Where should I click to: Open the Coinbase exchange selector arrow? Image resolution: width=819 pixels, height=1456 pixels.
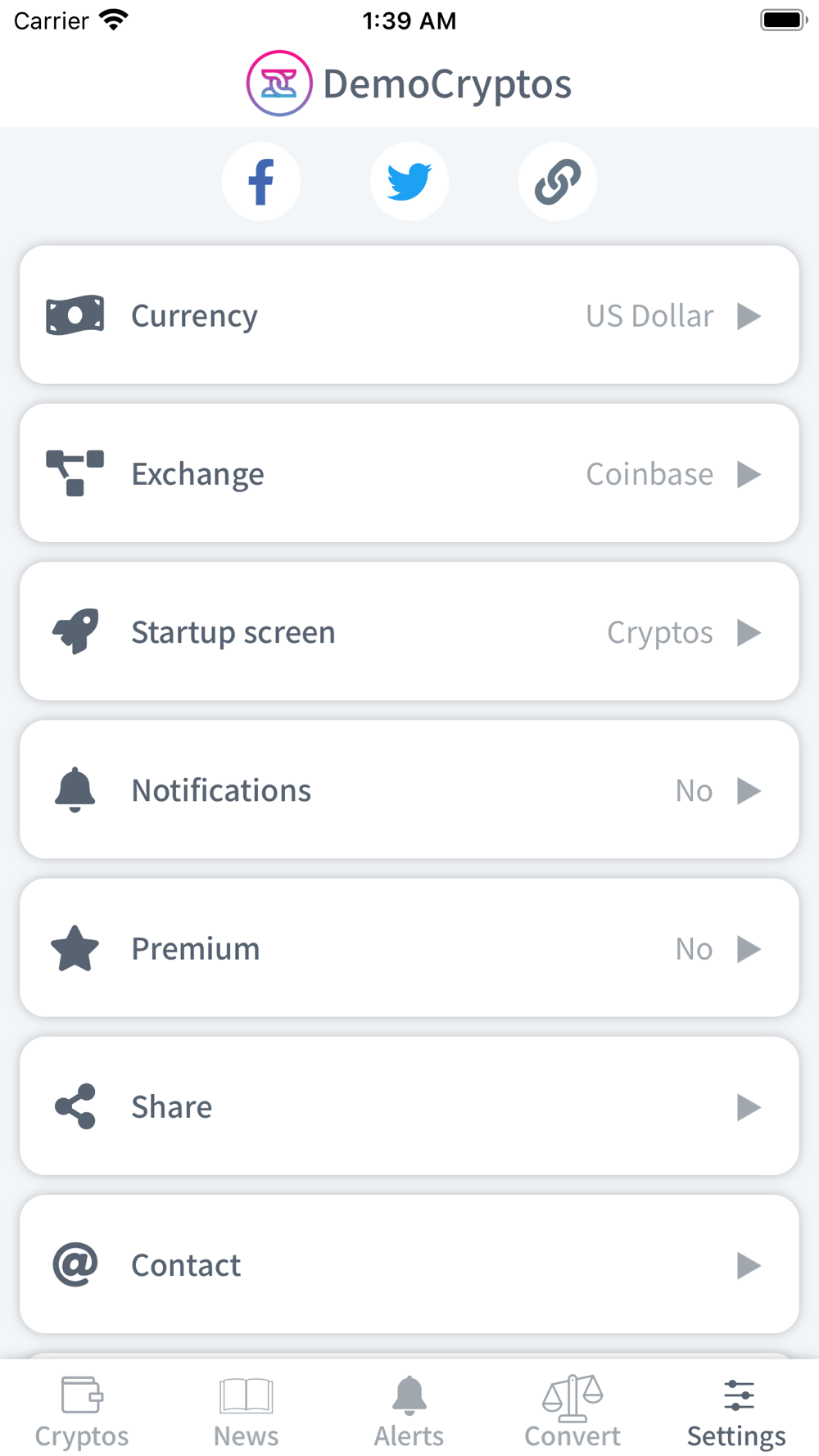point(749,474)
